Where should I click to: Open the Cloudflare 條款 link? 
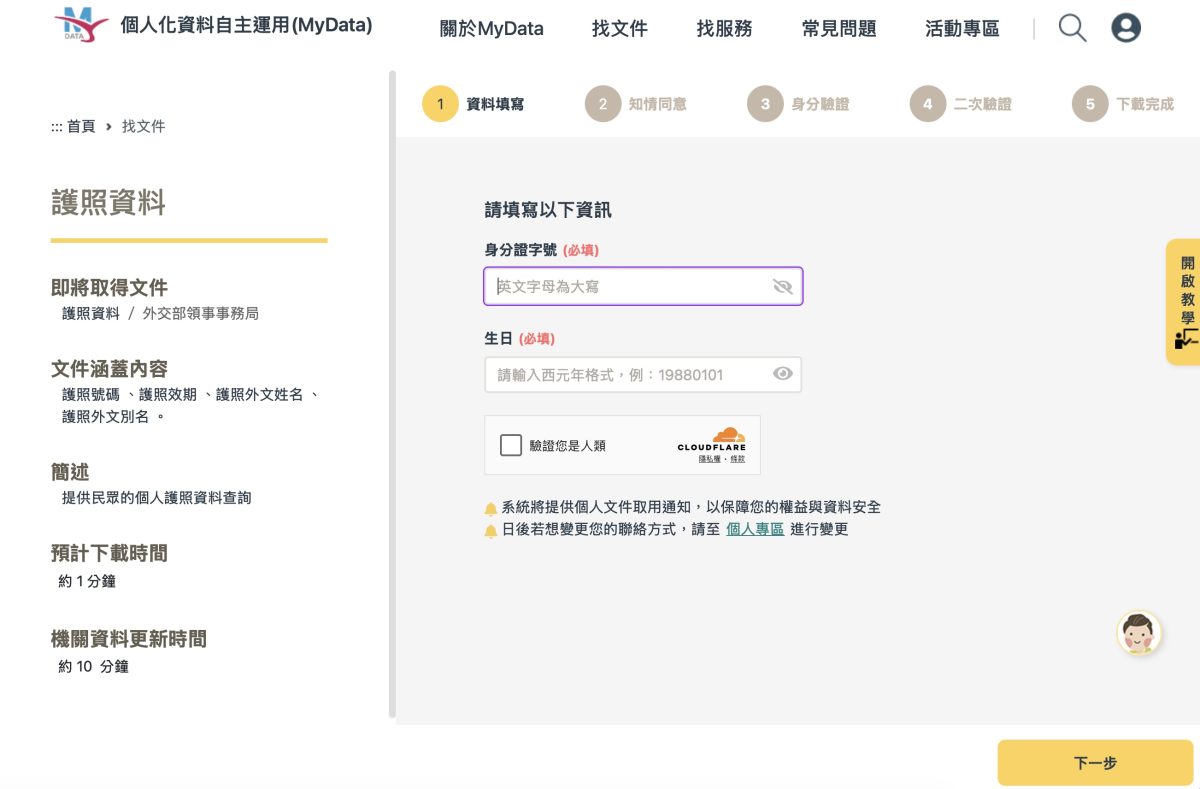737,459
